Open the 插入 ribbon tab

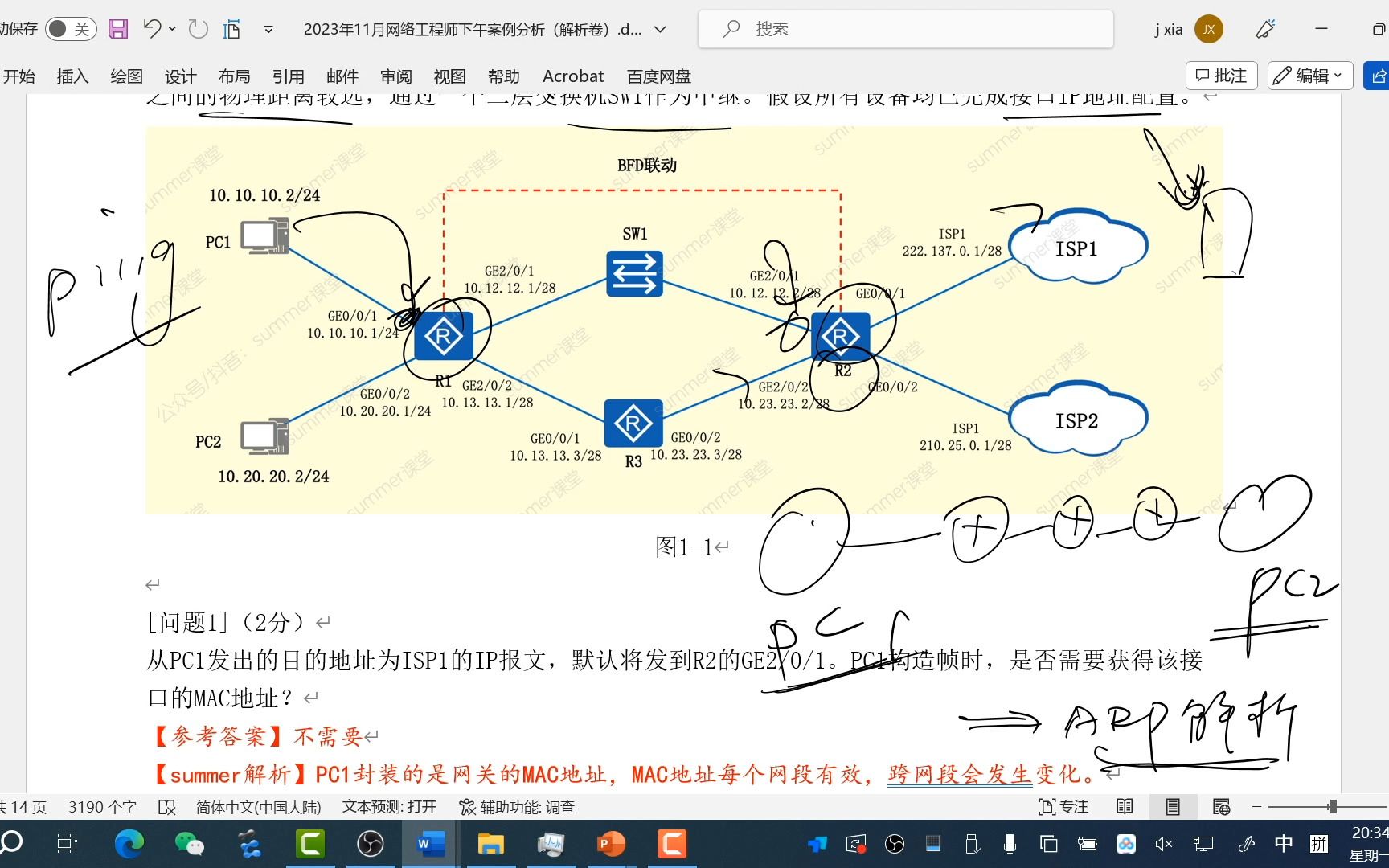click(72, 76)
